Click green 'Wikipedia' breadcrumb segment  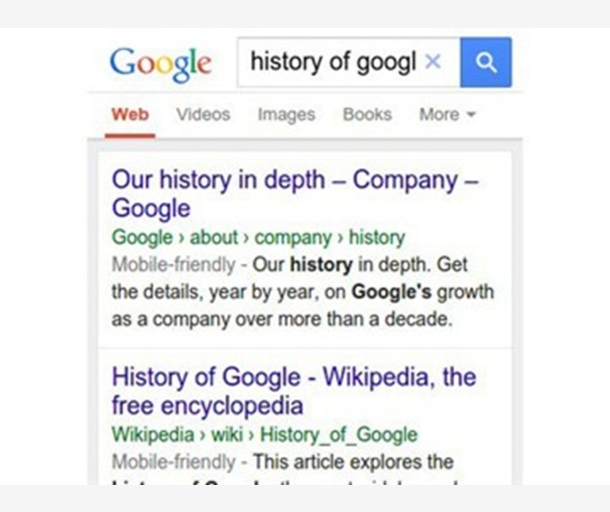(x=153, y=435)
